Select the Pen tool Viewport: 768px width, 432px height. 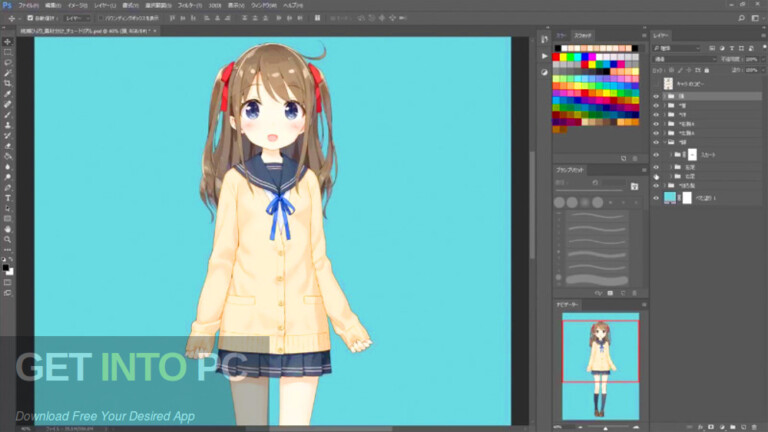pyautogui.click(x=7, y=188)
